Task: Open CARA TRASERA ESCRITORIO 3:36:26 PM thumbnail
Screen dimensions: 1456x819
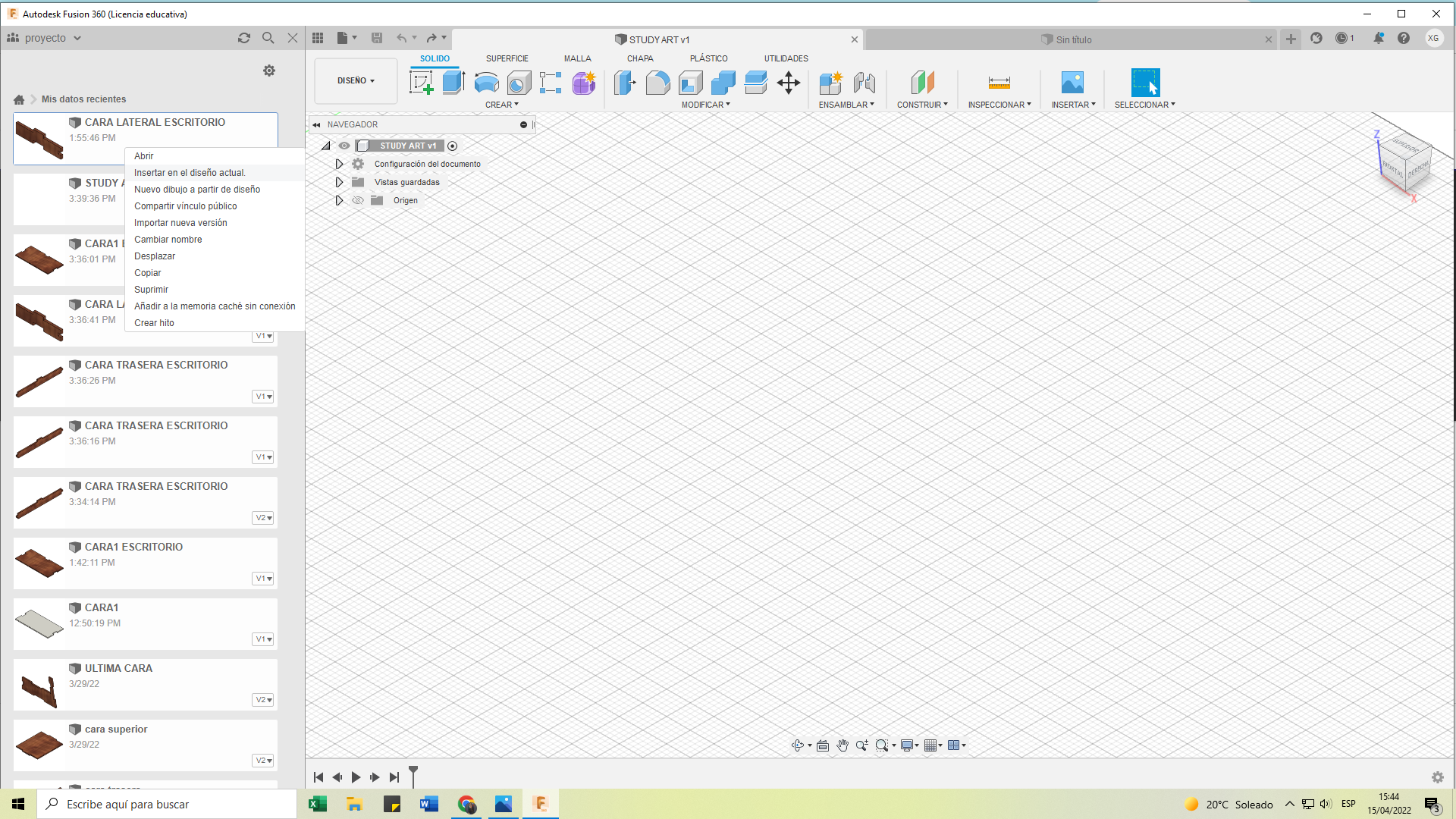Action: (39, 381)
